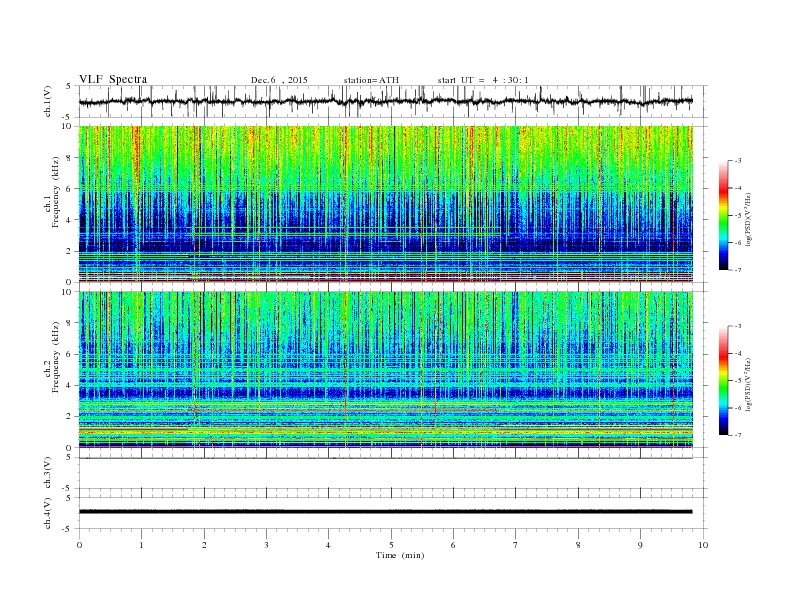Click the ch.1 color bar 'log(PSD)(V²/Hz)' label
The image size is (792, 612).
pos(749,219)
